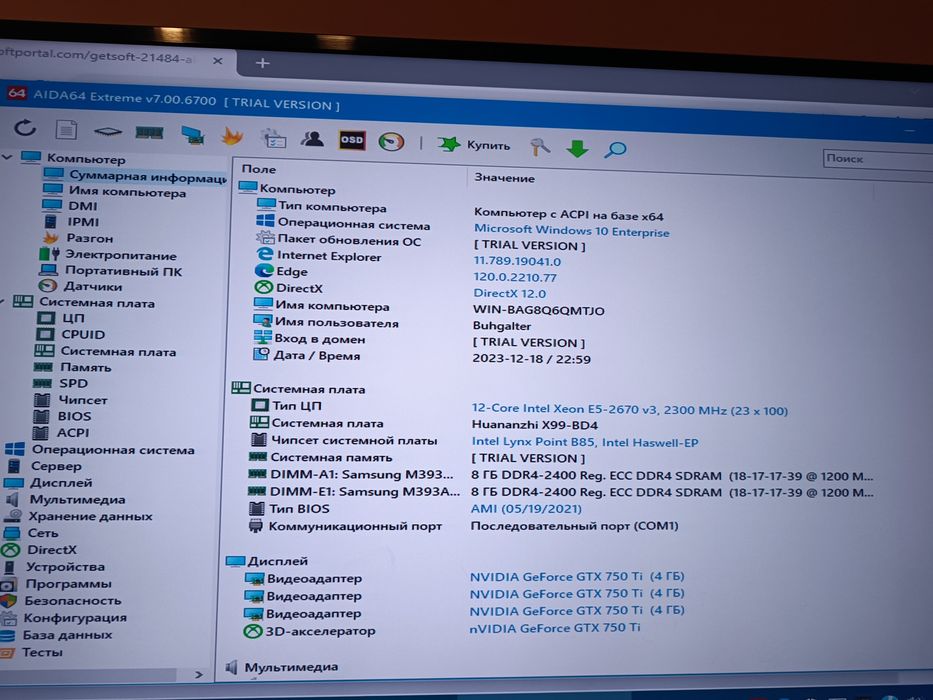Viewport: 933px width, 700px height.
Task: Click the sensor gauge toolbar icon
Action: point(392,142)
